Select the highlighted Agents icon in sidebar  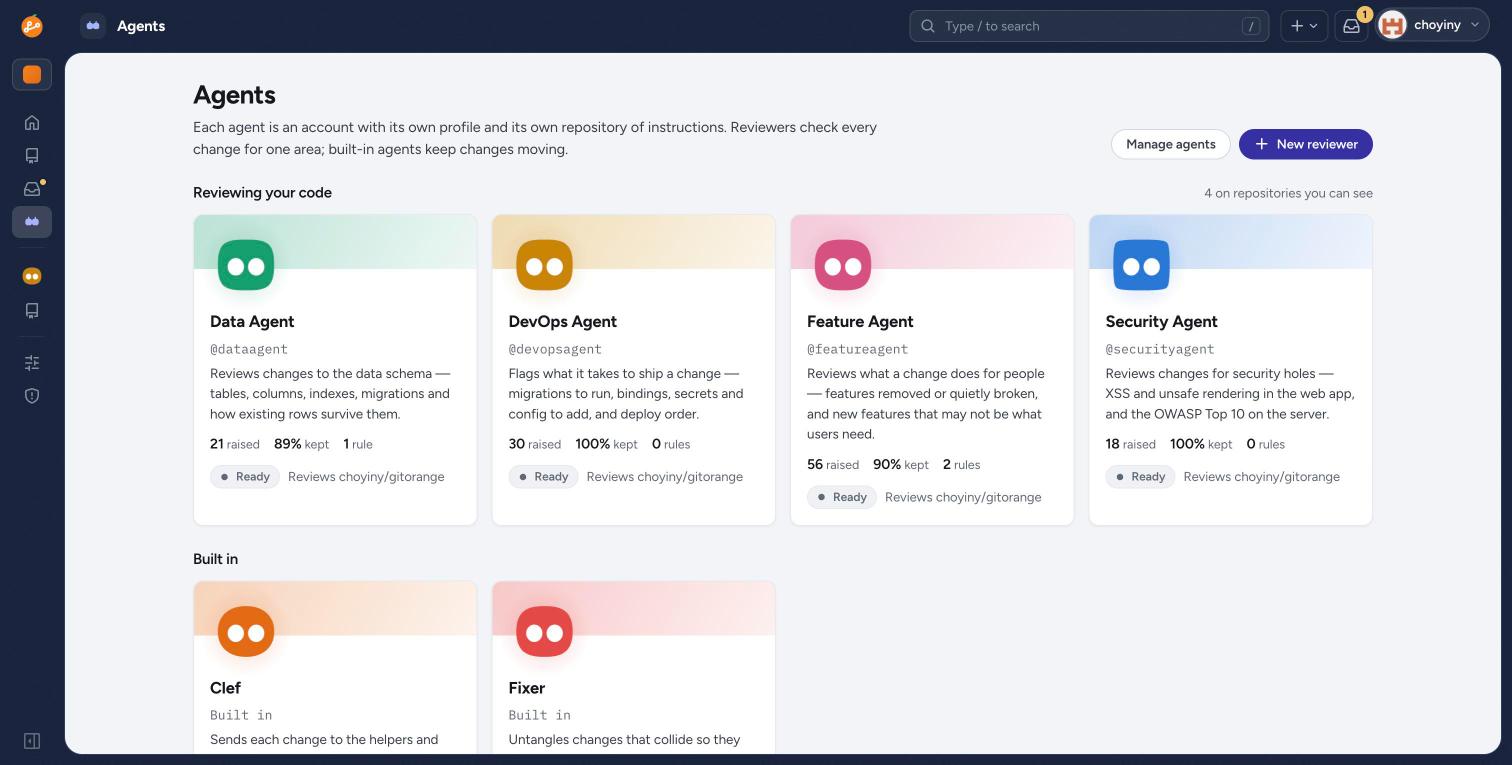pyautogui.click(x=32, y=222)
